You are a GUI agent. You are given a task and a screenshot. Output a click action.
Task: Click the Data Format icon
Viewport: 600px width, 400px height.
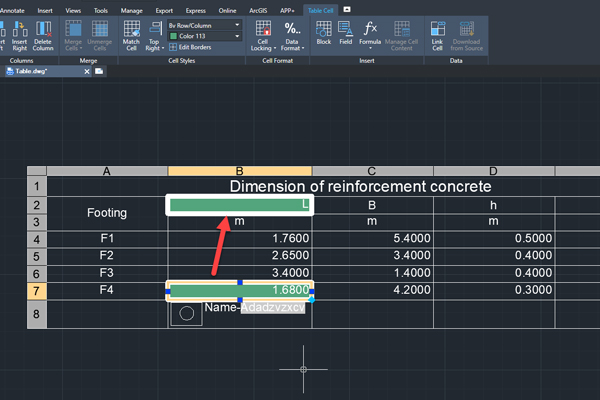[292, 36]
